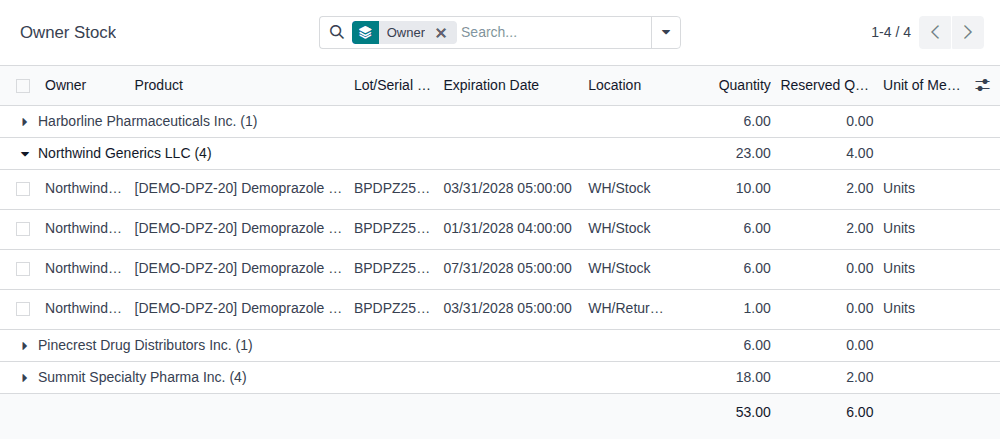Sort by Reserved Quantity column header

pos(825,86)
